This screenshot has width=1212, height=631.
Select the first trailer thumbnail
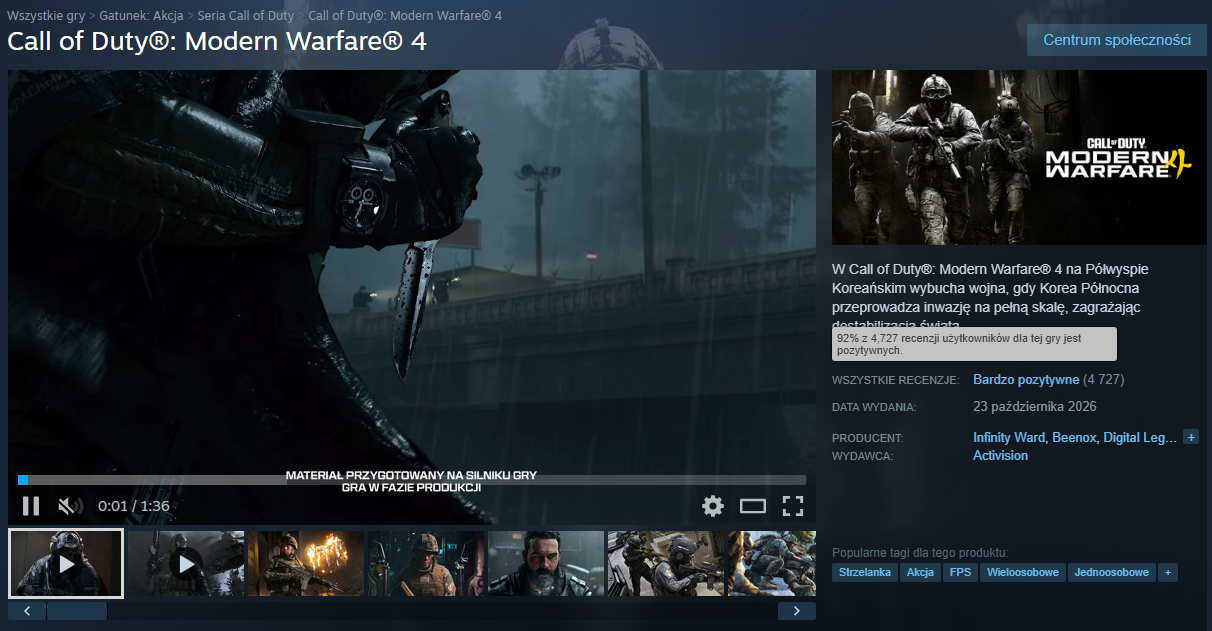66,563
